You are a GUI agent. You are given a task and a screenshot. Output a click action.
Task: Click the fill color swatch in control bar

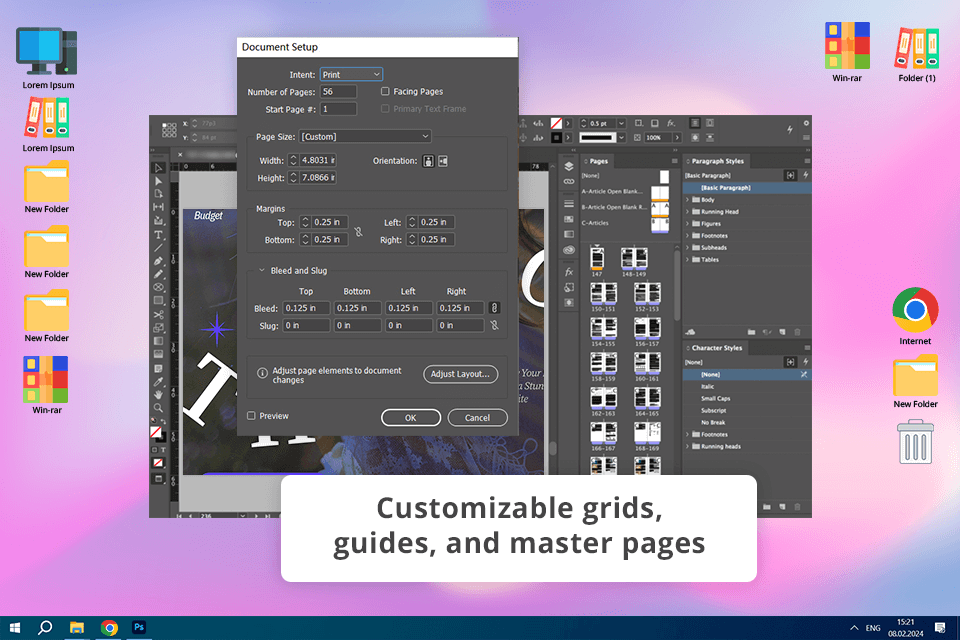[x=556, y=123]
